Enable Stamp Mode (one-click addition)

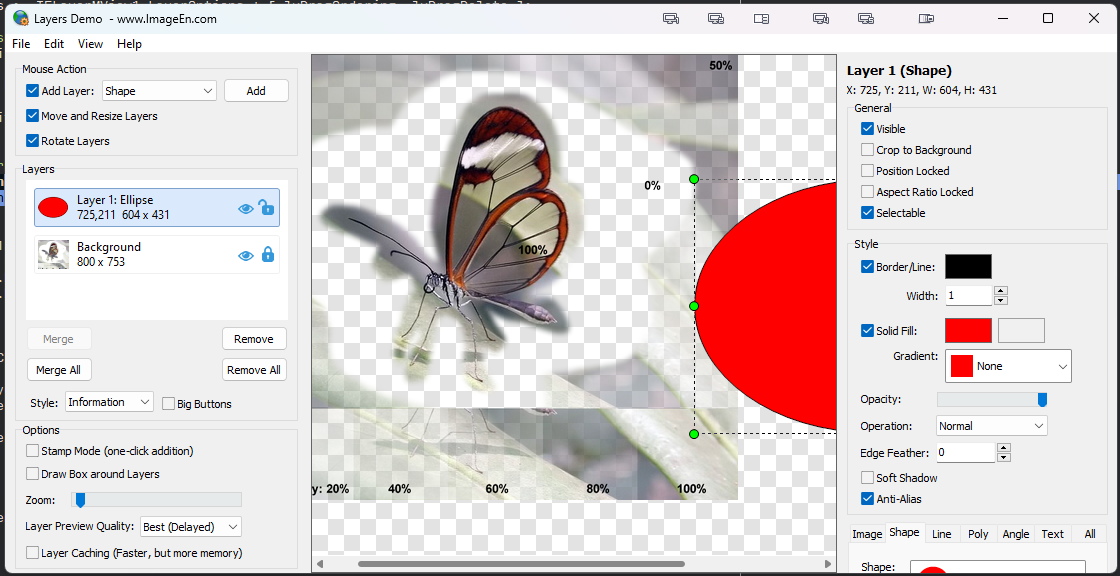(x=32, y=451)
